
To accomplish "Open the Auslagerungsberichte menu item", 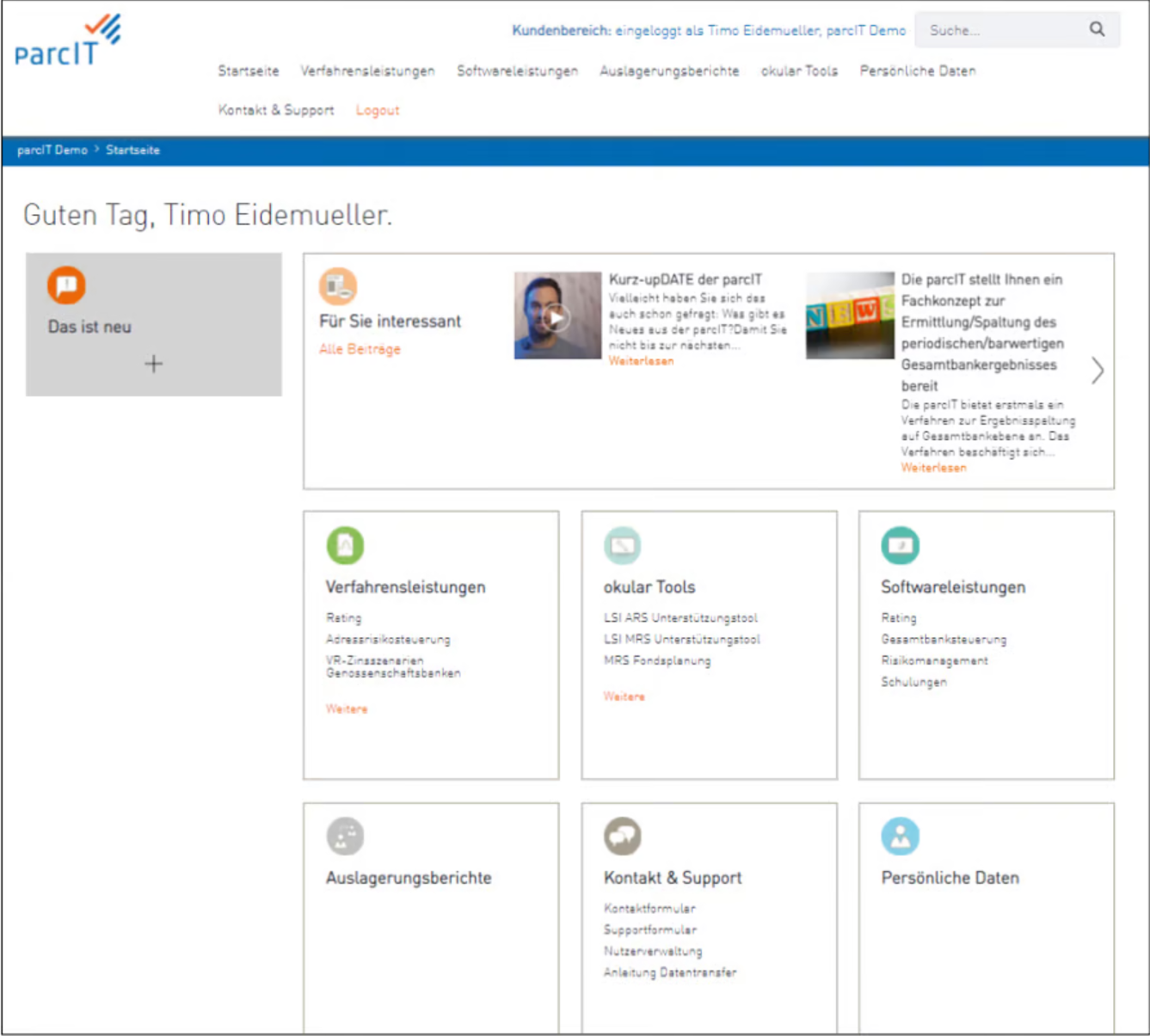I will coord(669,71).
